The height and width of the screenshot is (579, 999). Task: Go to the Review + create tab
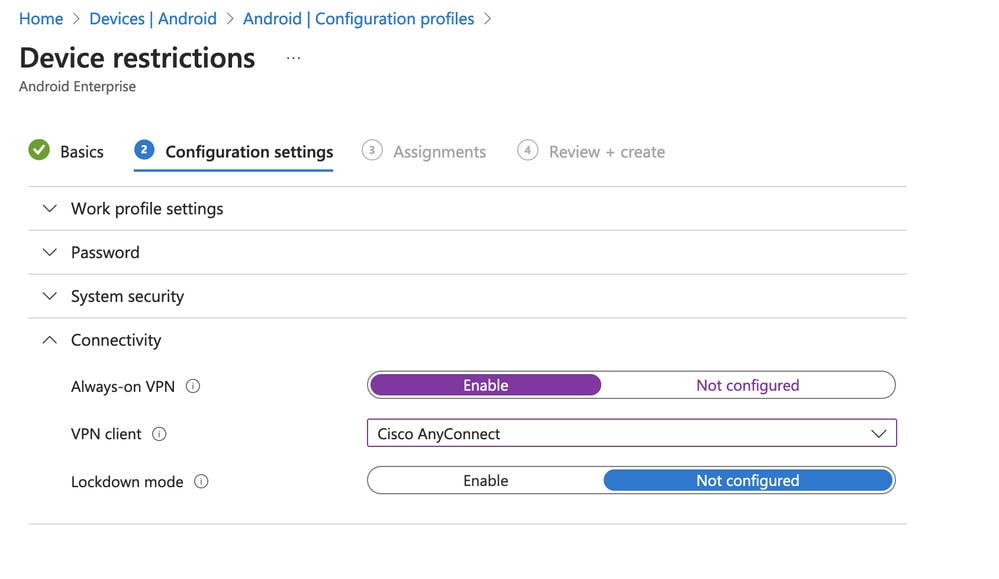click(606, 152)
